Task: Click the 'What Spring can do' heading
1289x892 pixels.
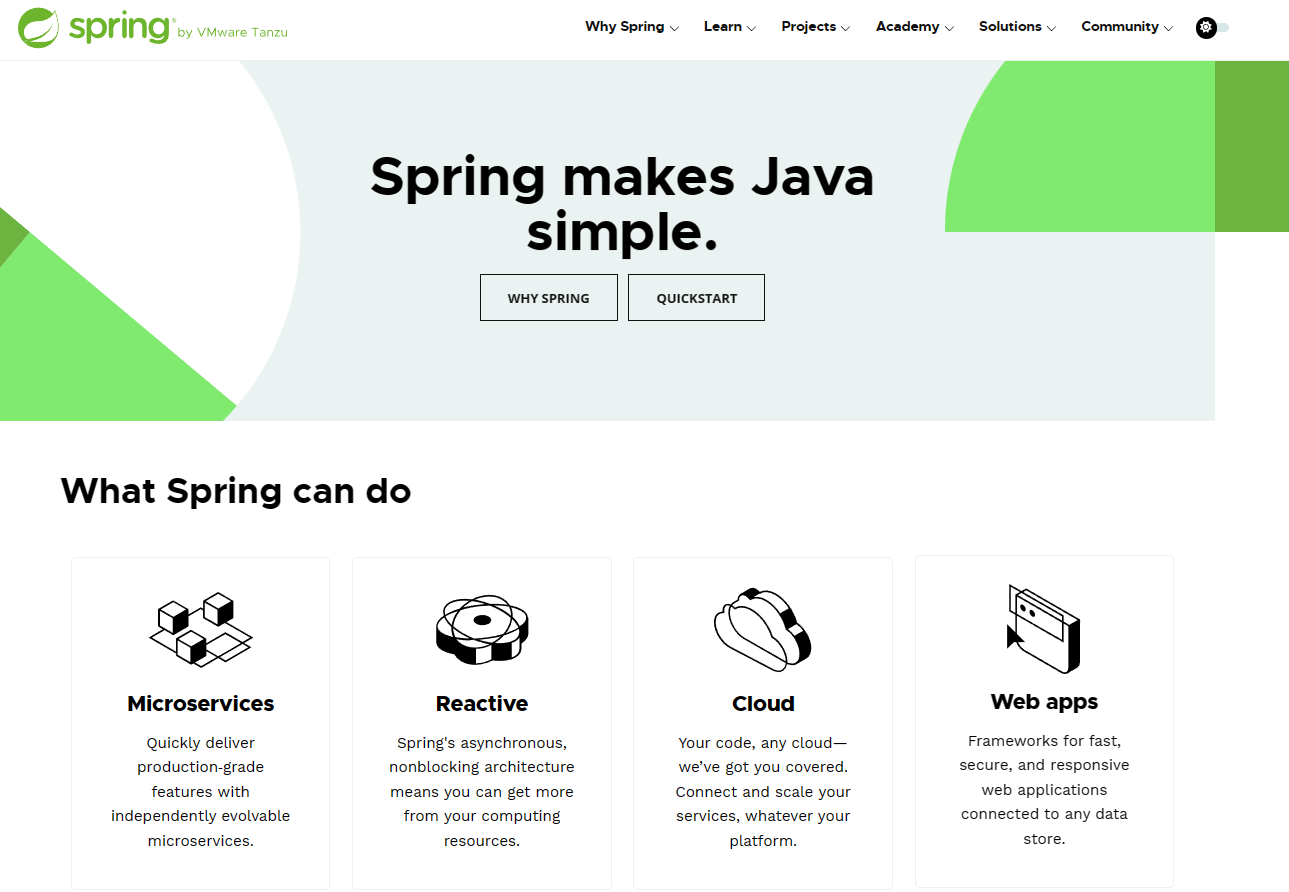Action: tap(236, 491)
